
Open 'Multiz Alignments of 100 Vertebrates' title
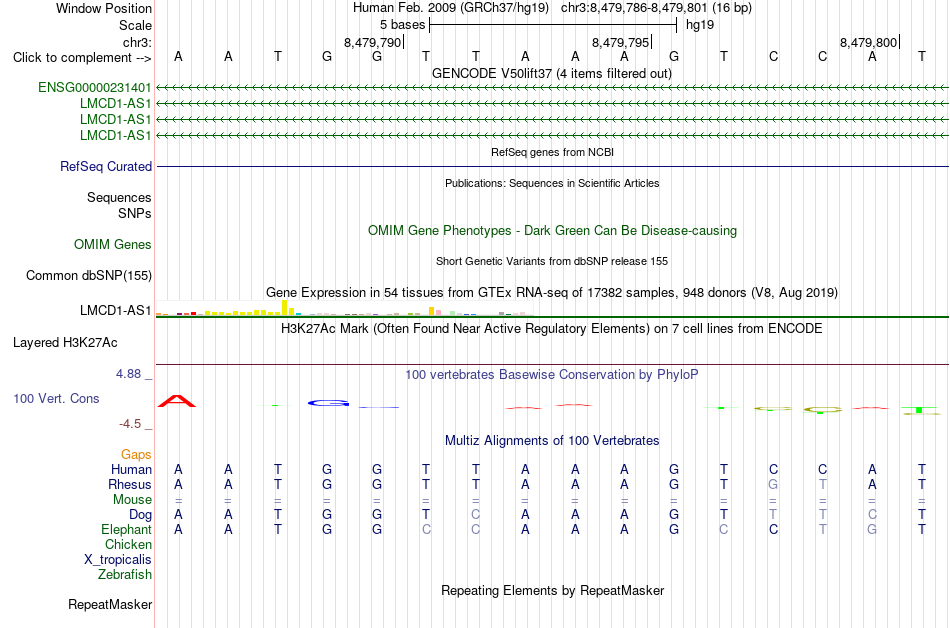tap(552, 441)
